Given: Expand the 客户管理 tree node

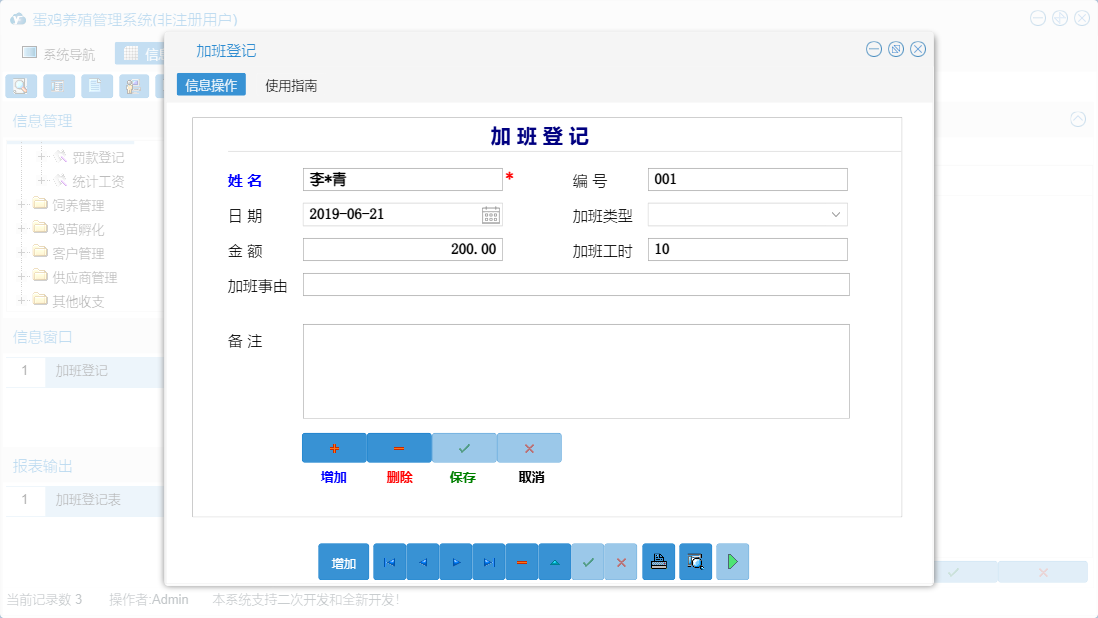Looking at the screenshot, I should 23,252.
